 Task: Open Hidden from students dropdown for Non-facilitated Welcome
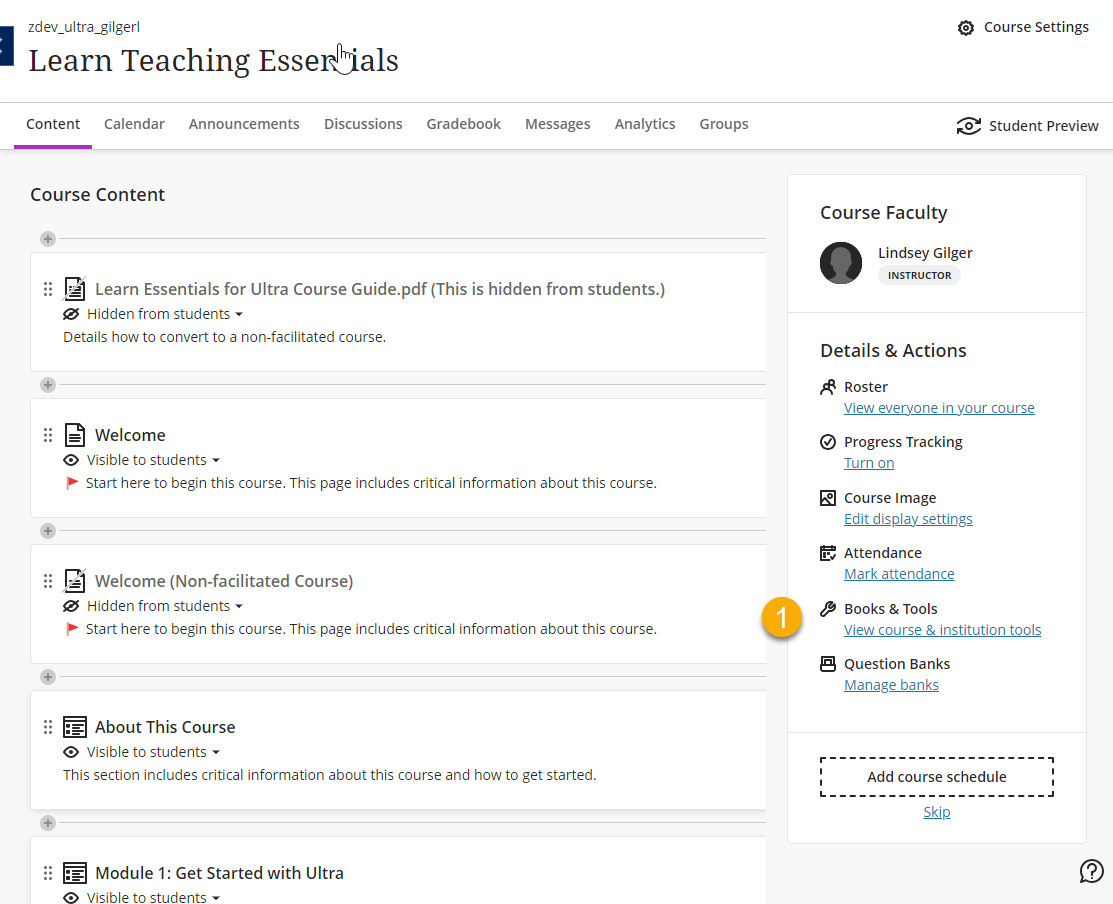(165, 606)
